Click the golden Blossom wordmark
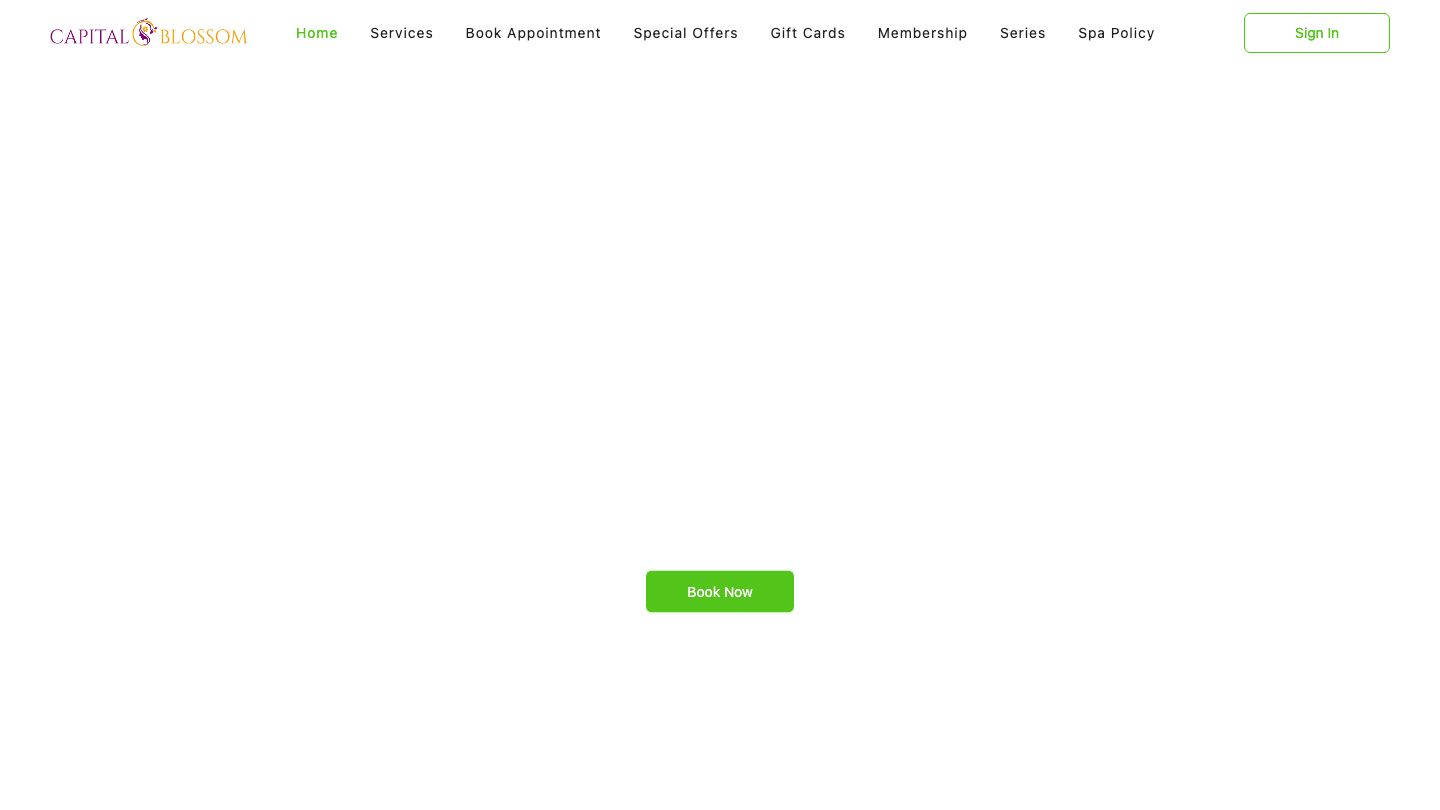The height and width of the screenshot is (810, 1440). click(x=204, y=37)
